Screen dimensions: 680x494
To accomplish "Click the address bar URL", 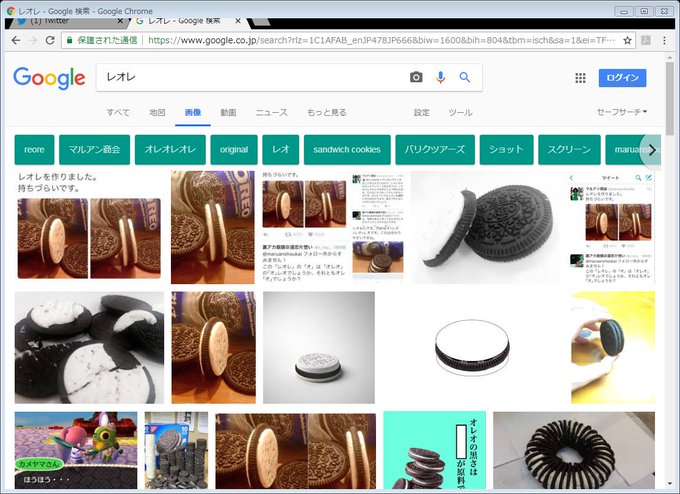I will (x=382, y=40).
